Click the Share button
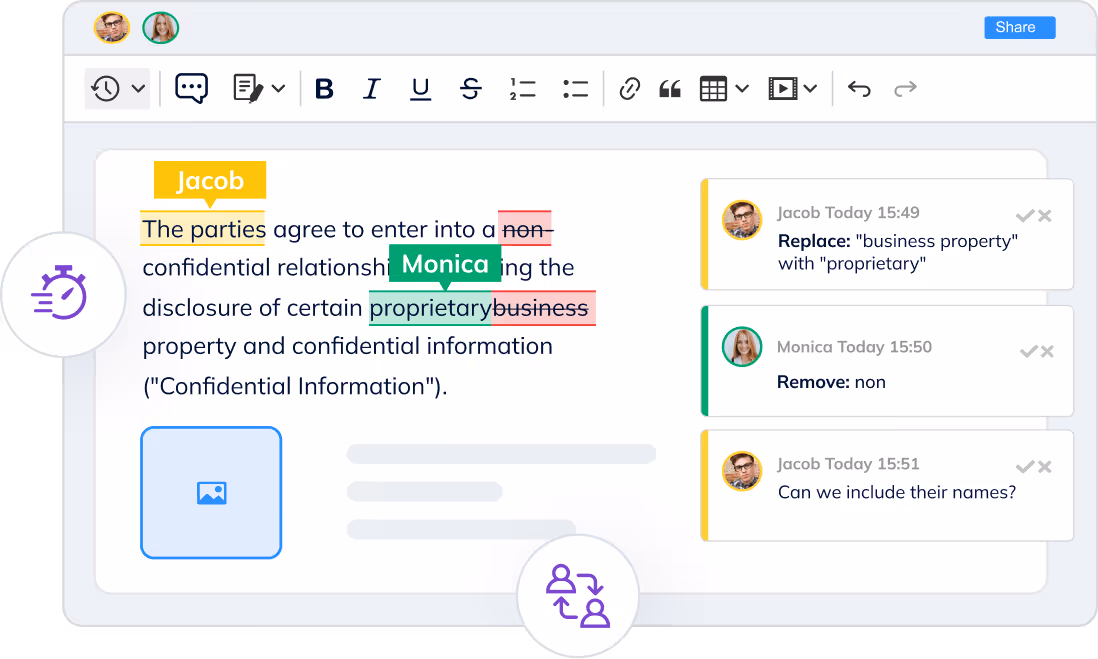 click(1019, 27)
